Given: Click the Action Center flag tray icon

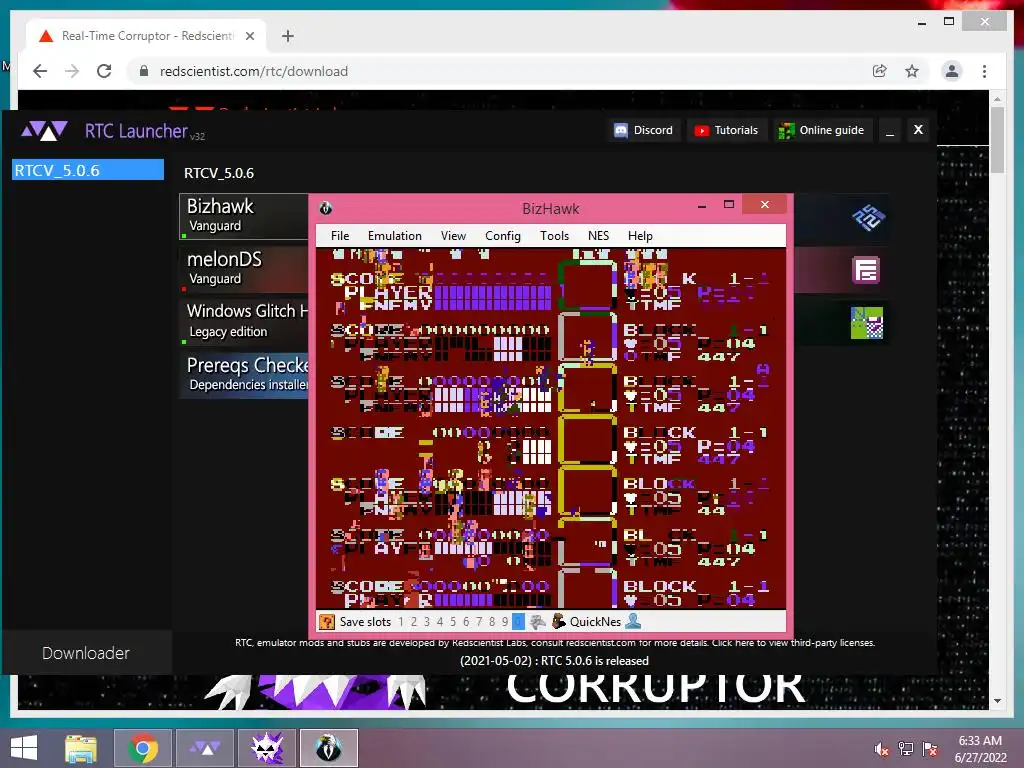Looking at the screenshot, I should (x=930, y=749).
